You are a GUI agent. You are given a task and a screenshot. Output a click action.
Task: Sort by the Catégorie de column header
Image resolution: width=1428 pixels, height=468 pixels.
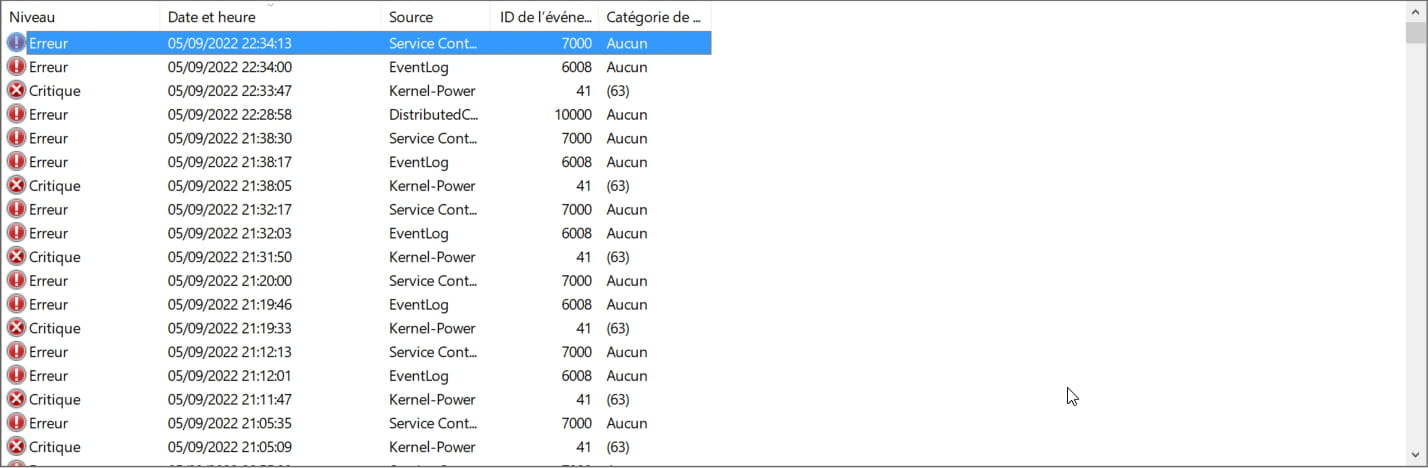click(655, 17)
